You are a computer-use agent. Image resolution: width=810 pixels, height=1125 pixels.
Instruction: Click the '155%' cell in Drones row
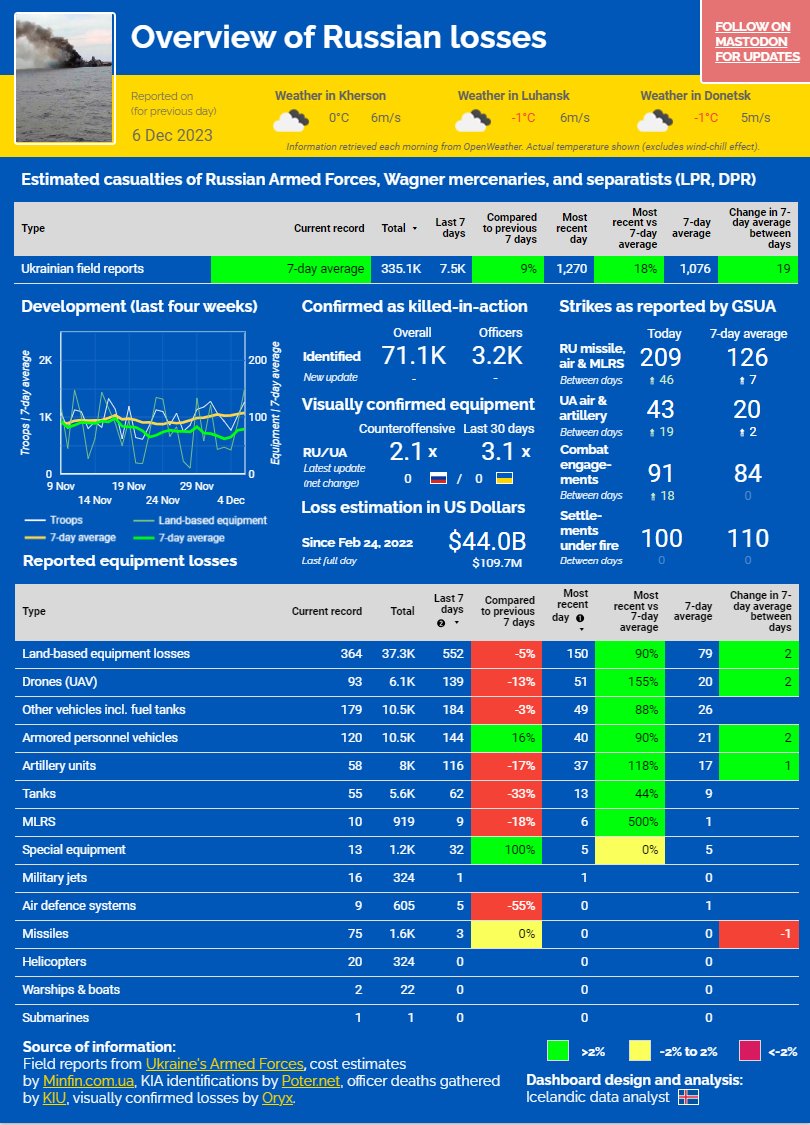tap(631, 682)
